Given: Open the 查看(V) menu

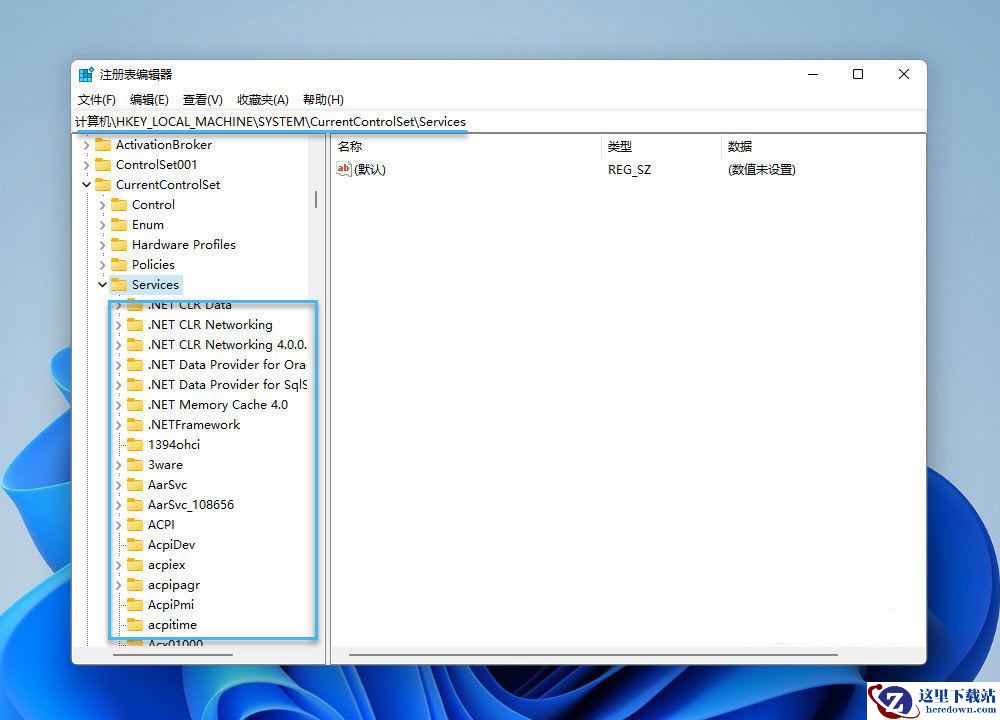Looking at the screenshot, I should [x=203, y=99].
